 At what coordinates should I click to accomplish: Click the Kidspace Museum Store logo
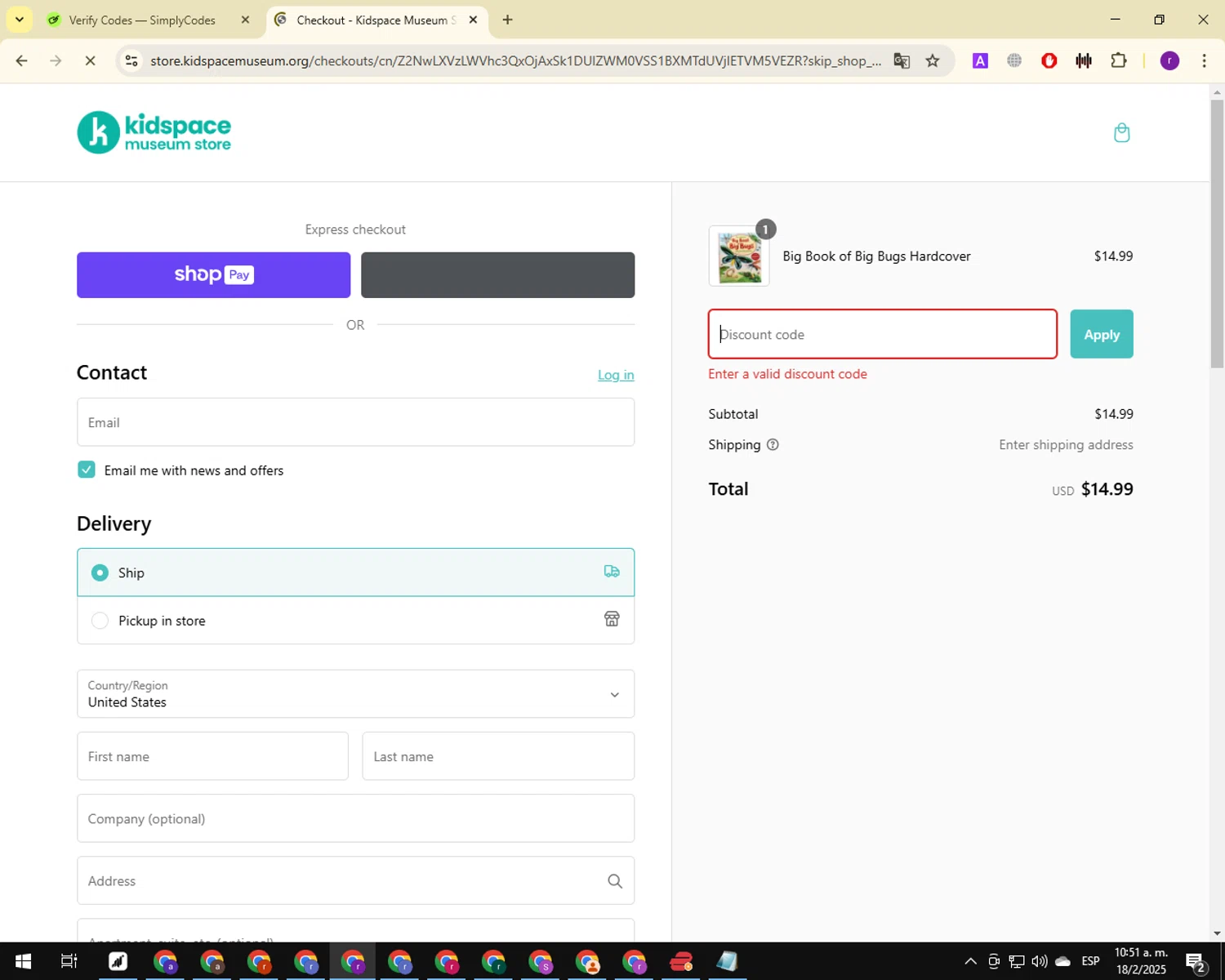(x=154, y=132)
